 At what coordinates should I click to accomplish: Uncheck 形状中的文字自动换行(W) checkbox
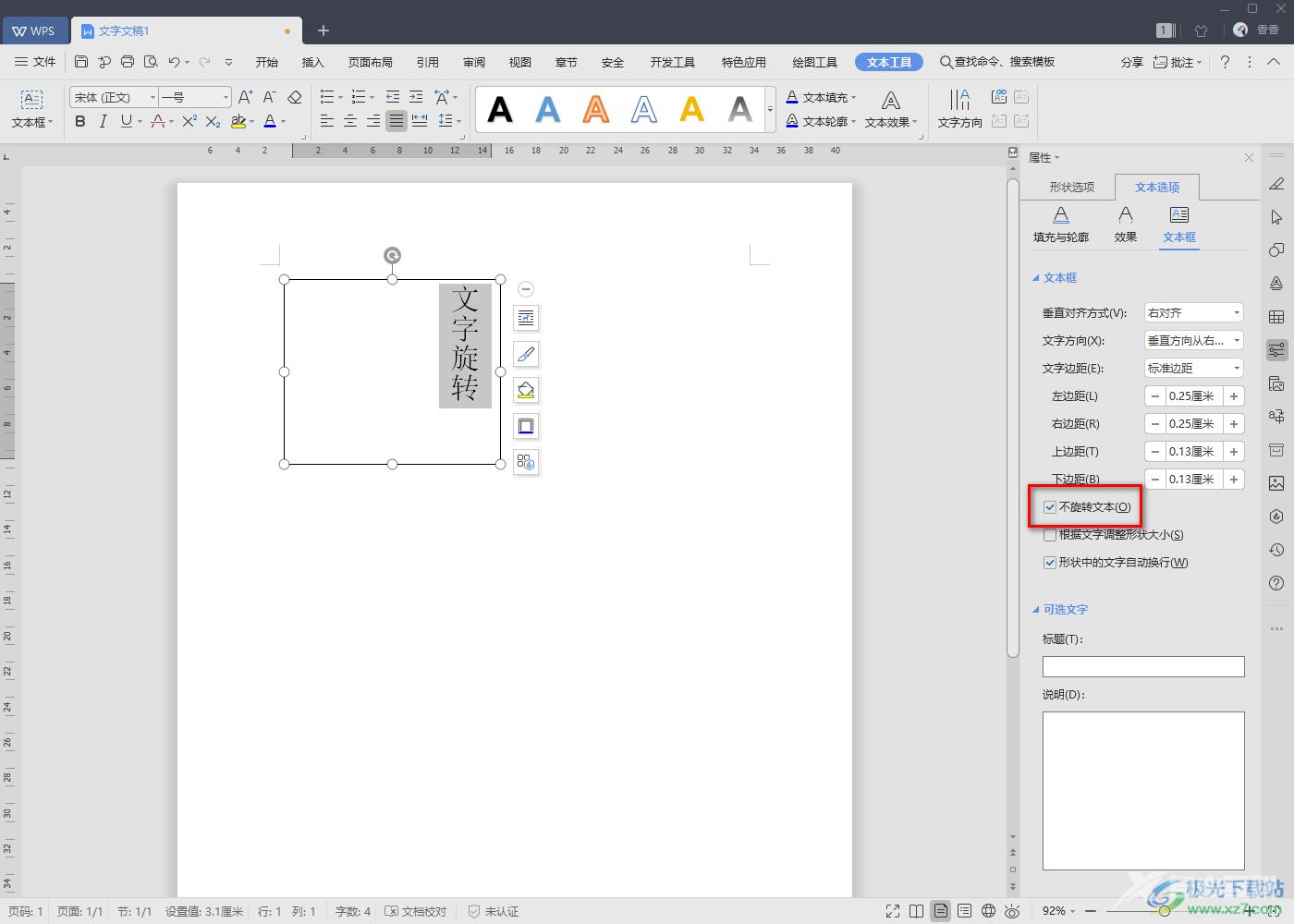tap(1050, 563)
